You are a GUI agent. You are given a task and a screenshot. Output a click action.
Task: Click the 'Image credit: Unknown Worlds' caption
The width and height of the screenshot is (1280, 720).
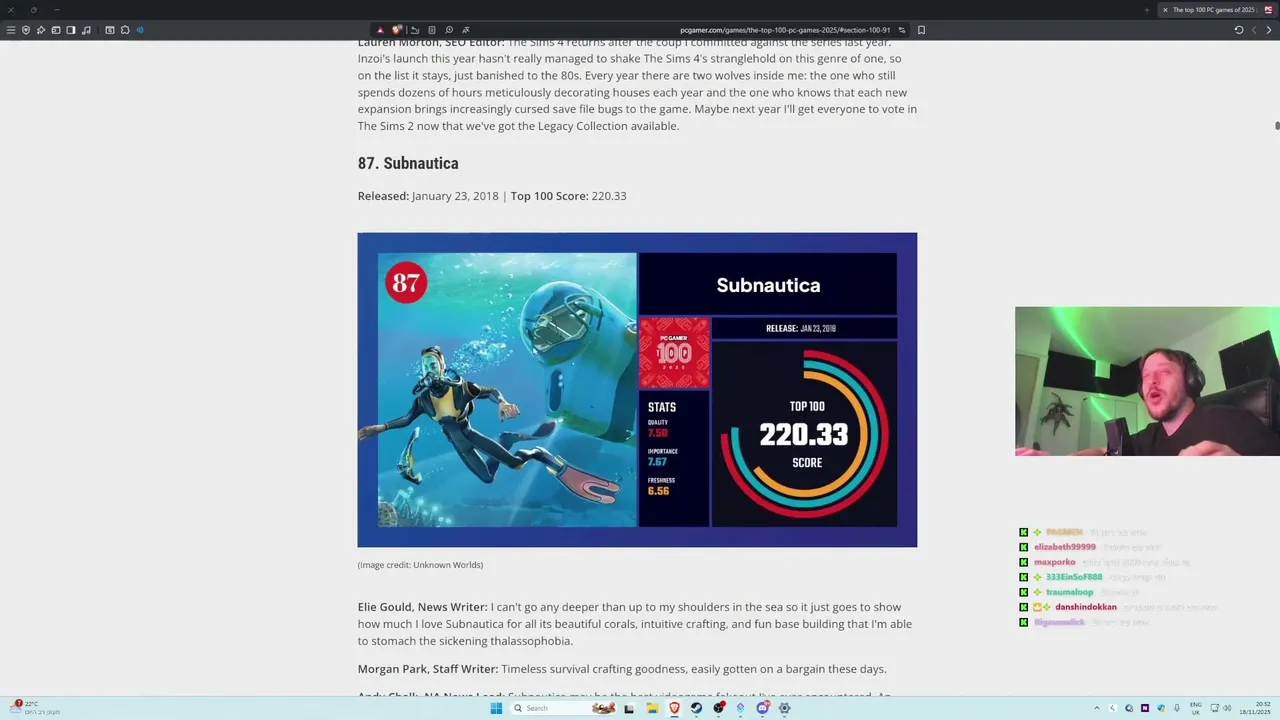420,565
